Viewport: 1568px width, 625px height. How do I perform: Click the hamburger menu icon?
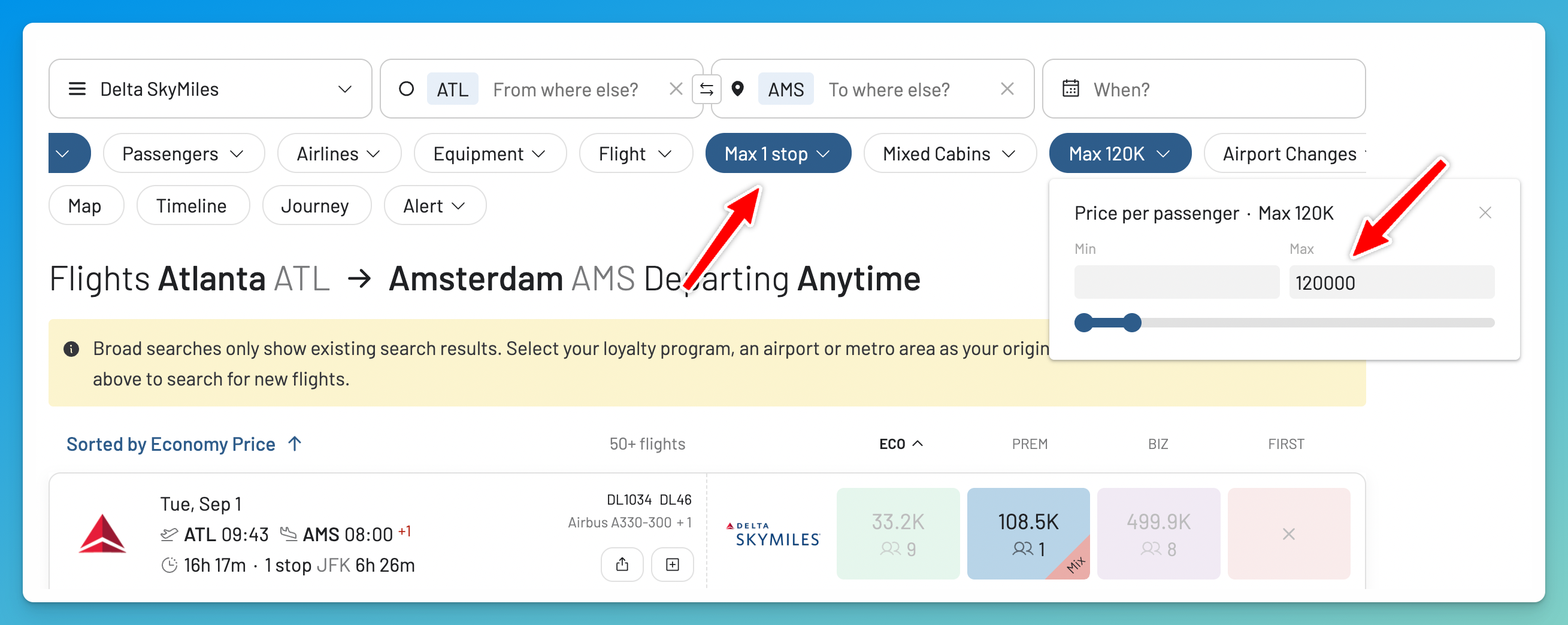click(x=77, y=89)
